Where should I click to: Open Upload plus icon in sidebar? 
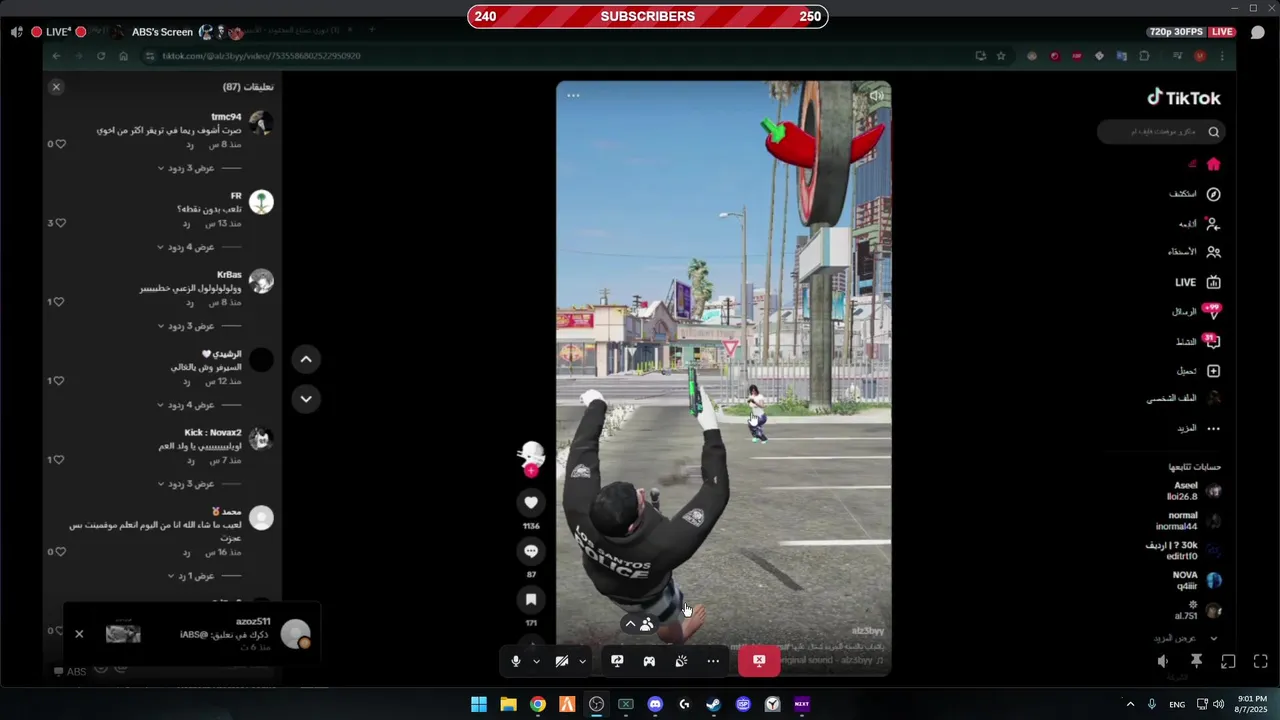pyautogui.click(x=1213, y=371)
